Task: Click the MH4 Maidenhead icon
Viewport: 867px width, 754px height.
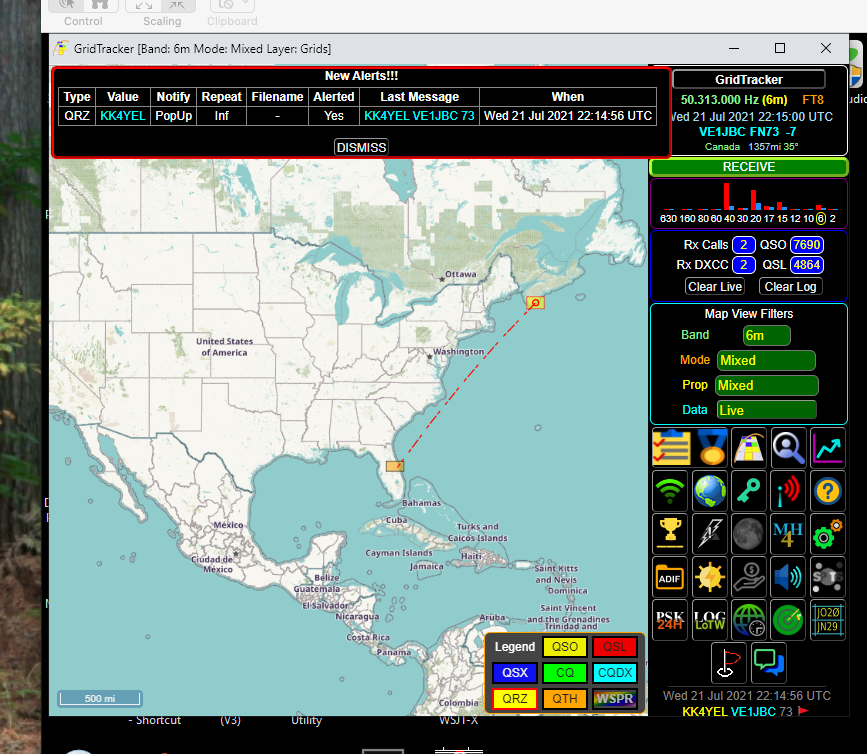Action: [788, 534]
